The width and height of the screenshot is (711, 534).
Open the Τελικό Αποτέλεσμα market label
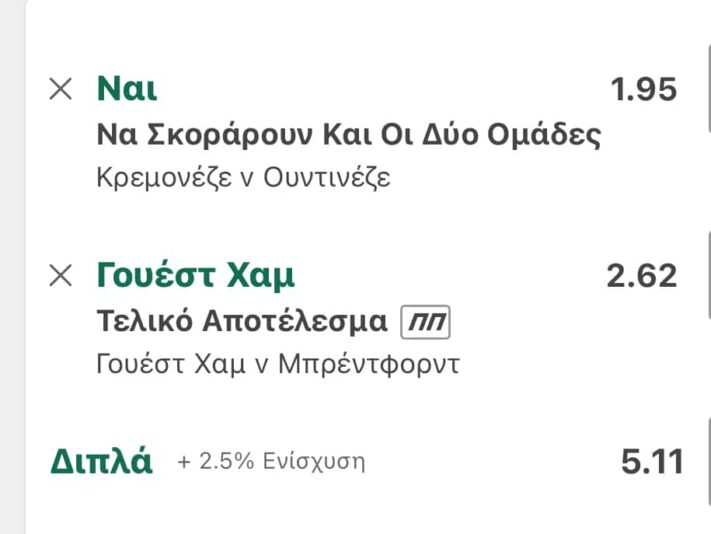(242, 321)
